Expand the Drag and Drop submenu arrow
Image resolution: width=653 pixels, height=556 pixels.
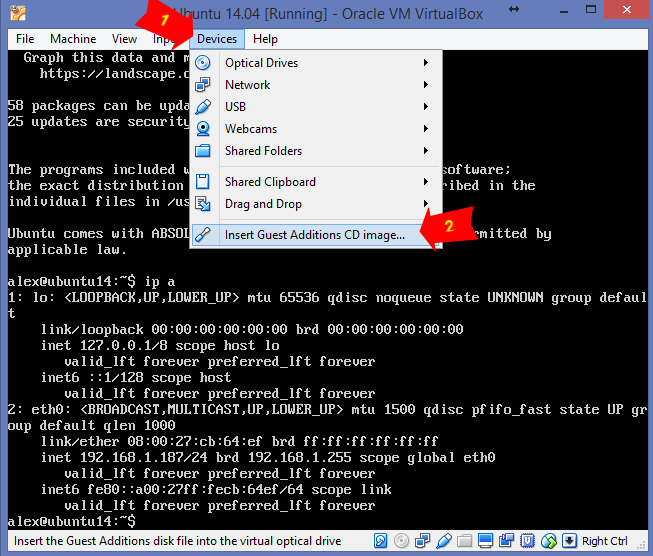click(426, 204)
